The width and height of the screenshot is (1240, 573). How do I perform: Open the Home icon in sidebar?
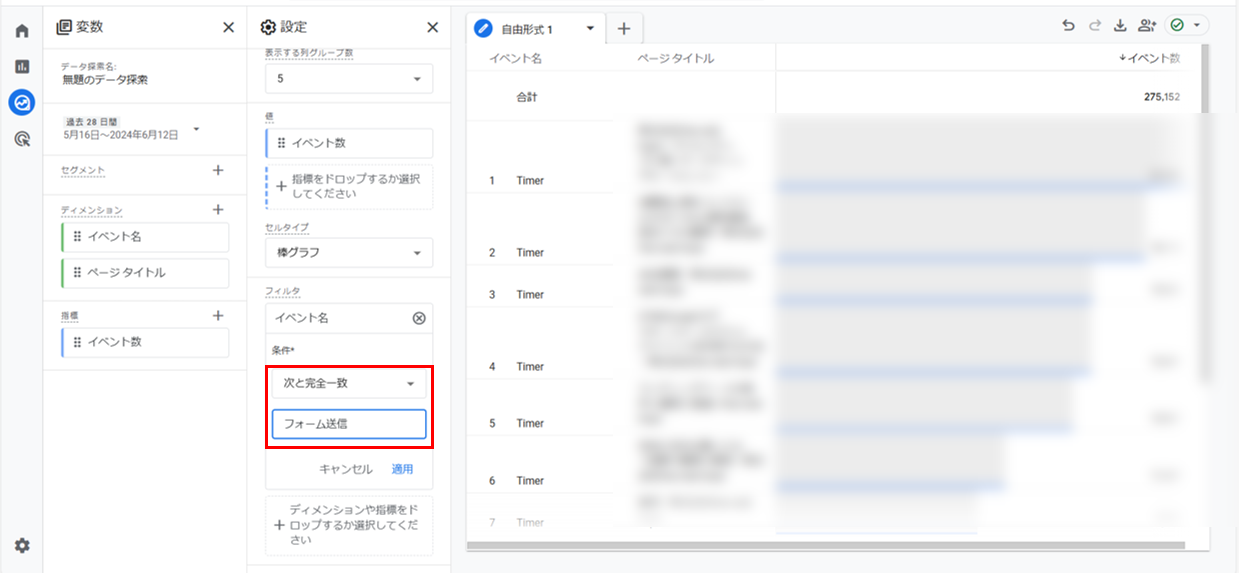(x=22, y=31)
